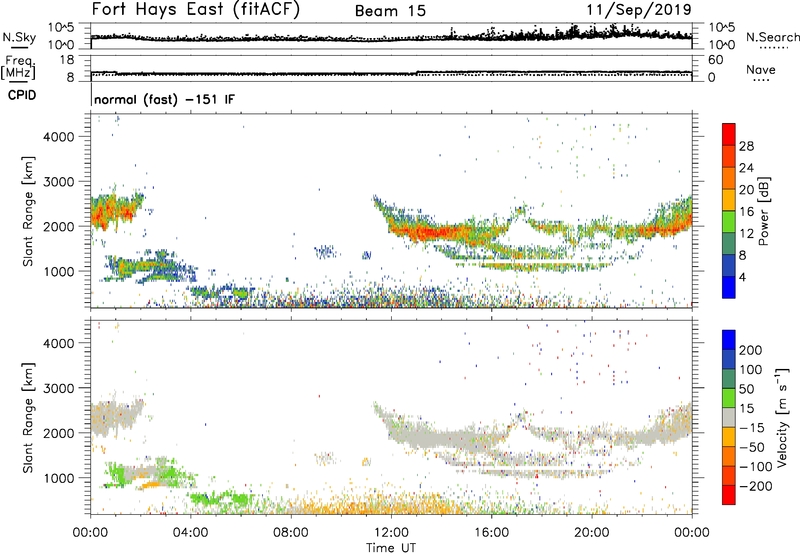Click the blue top of velocity colorbar
The height and width of the screenshot is (554, 800).
[x=729, y=340]
